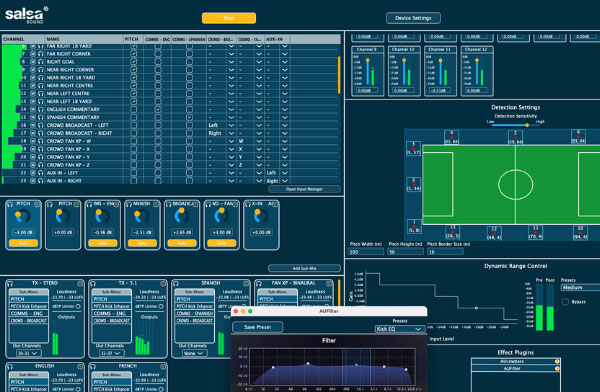Image resolution: width=600 pixels, height=392 pixels.
Task: Click headphones icon on TX - STEREO output
Action: tap(10, 284)
